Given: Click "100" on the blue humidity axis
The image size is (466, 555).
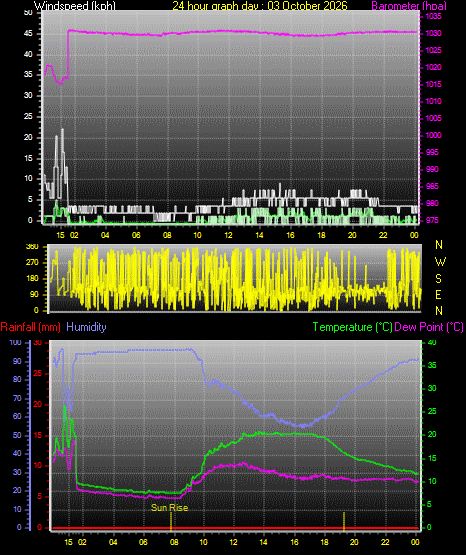Looking at the screenshot, I should [x=16, y=343].
